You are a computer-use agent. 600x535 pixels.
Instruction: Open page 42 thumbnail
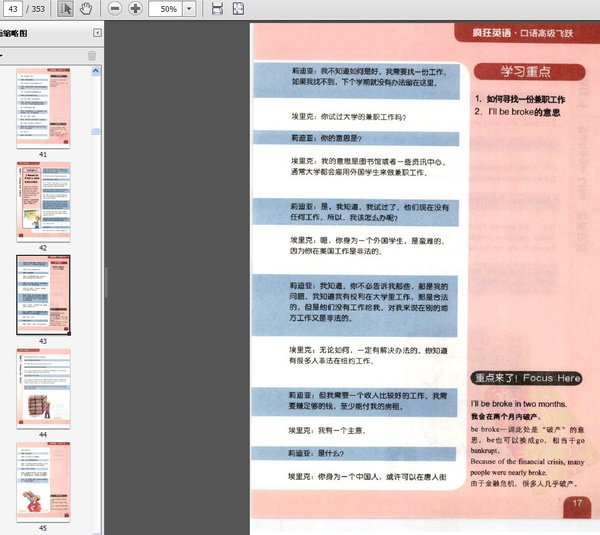tap(43, 202)
